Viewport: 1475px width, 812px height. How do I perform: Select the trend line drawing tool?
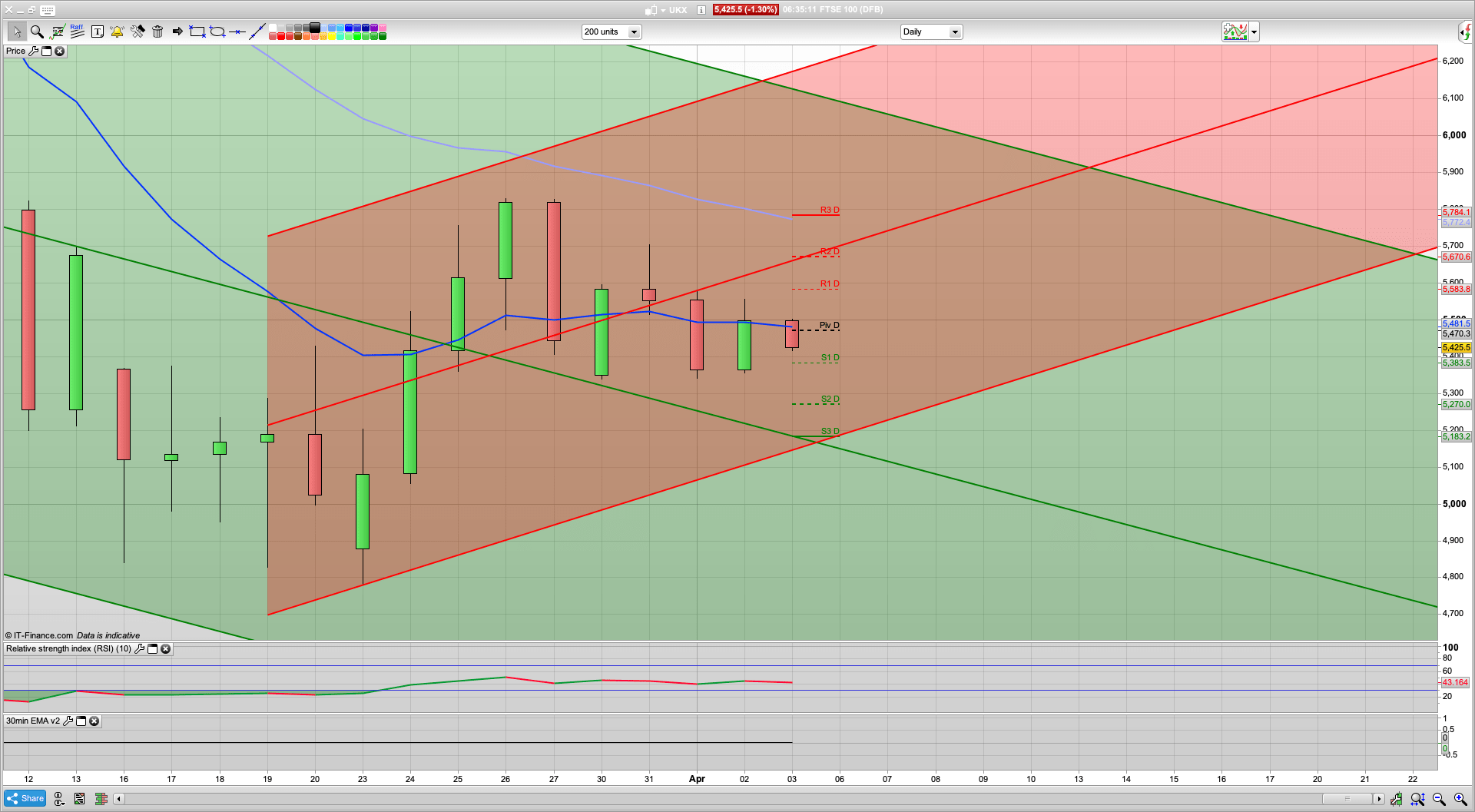257,31
